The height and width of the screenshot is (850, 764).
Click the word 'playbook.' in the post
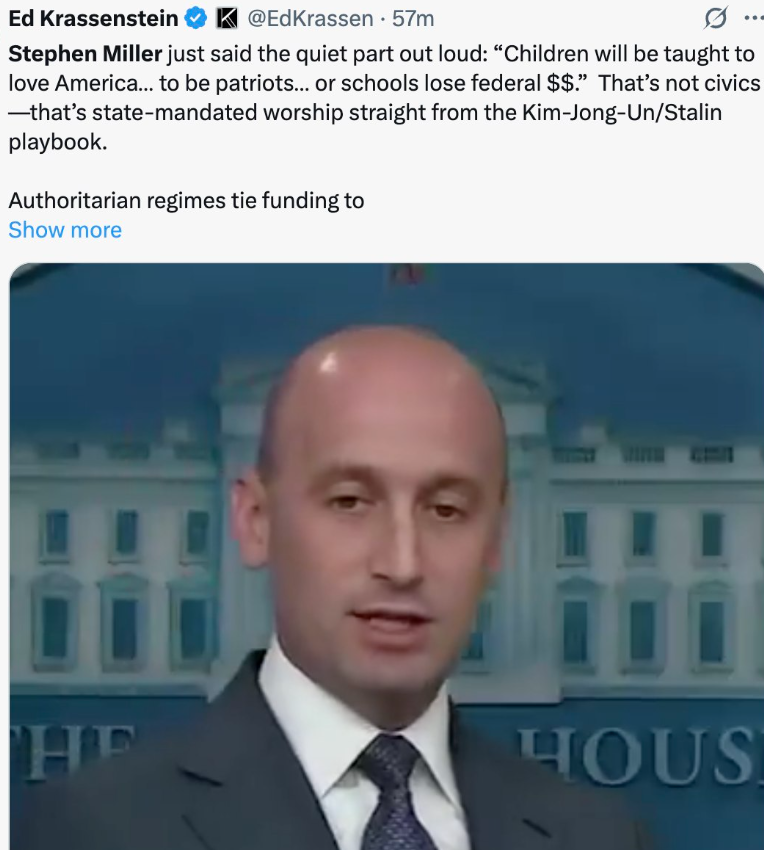(x=58, y=142)
